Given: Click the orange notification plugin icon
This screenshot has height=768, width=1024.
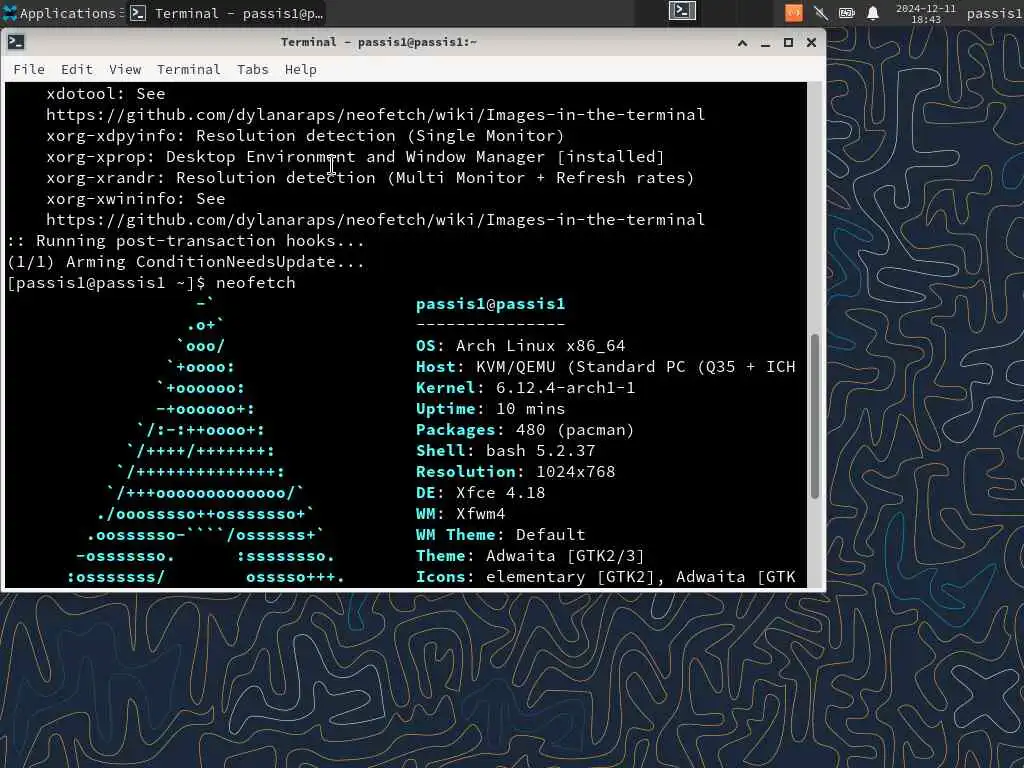Looking at the screenshot, I should pos(793,12).
